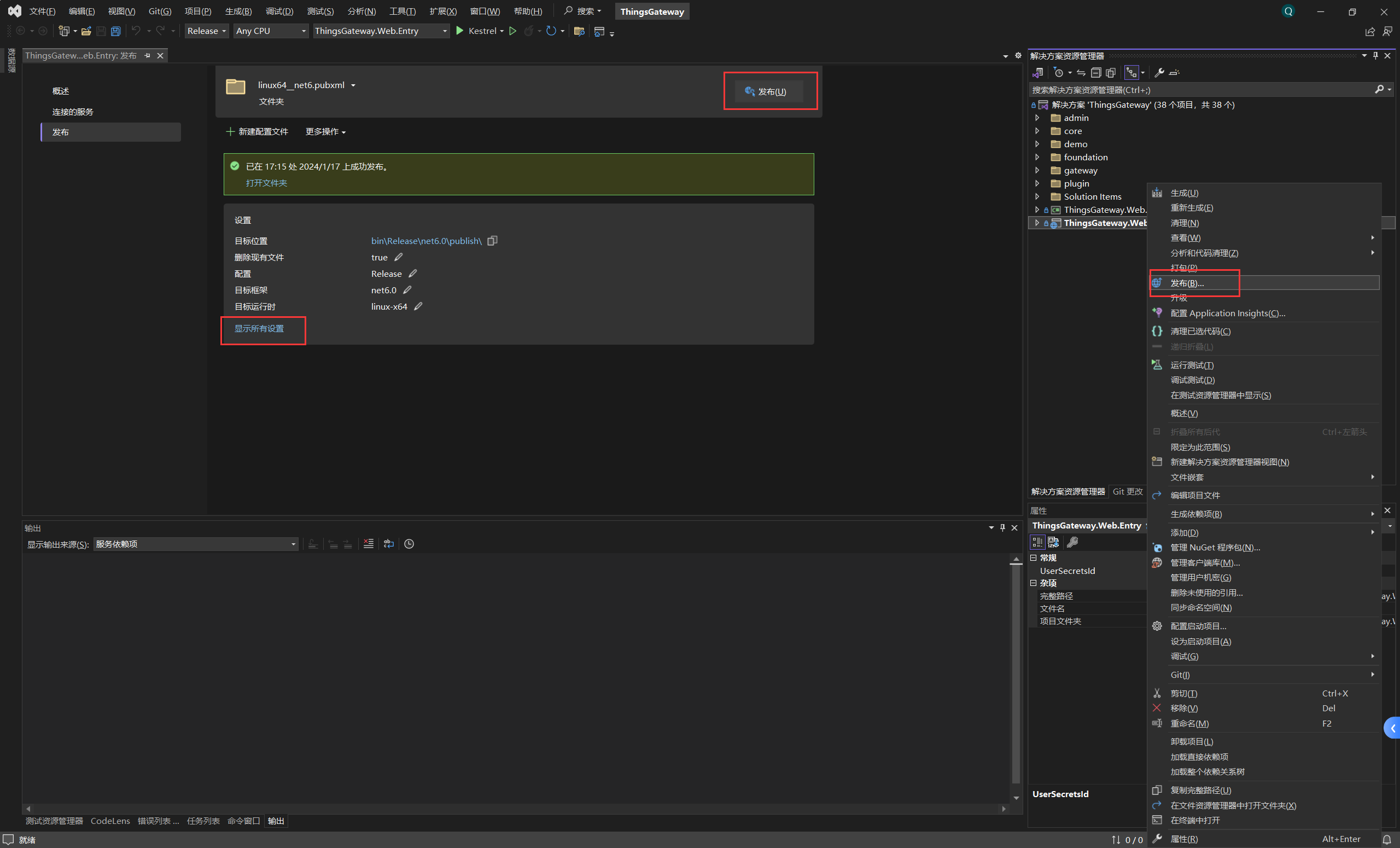Click the copy target location path icon

(x=493, y=241)
